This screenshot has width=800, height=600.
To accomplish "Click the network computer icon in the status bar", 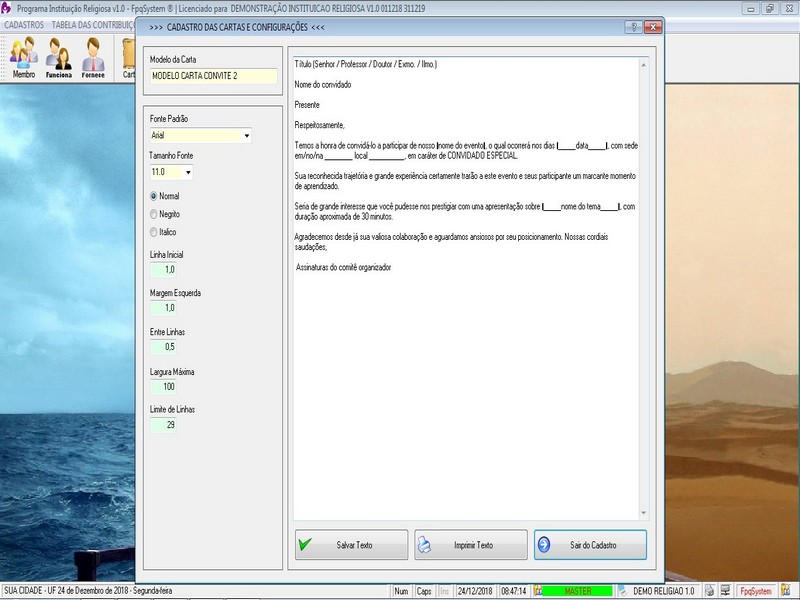I will point(726,591).
